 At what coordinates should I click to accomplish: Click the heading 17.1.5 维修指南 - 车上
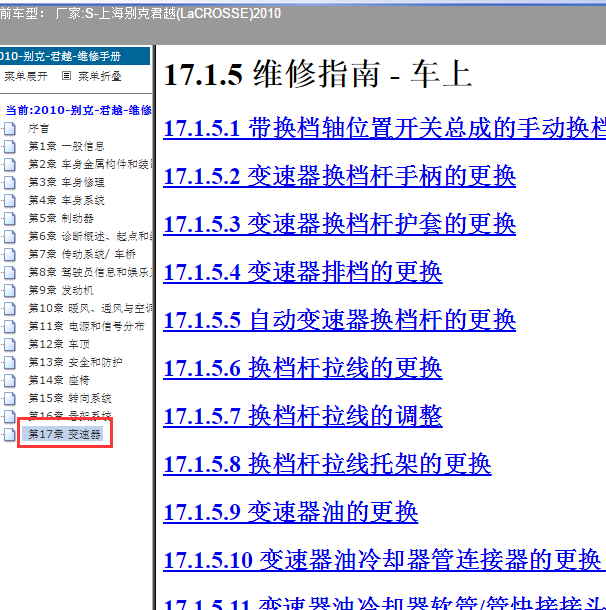tap(318, 74)
